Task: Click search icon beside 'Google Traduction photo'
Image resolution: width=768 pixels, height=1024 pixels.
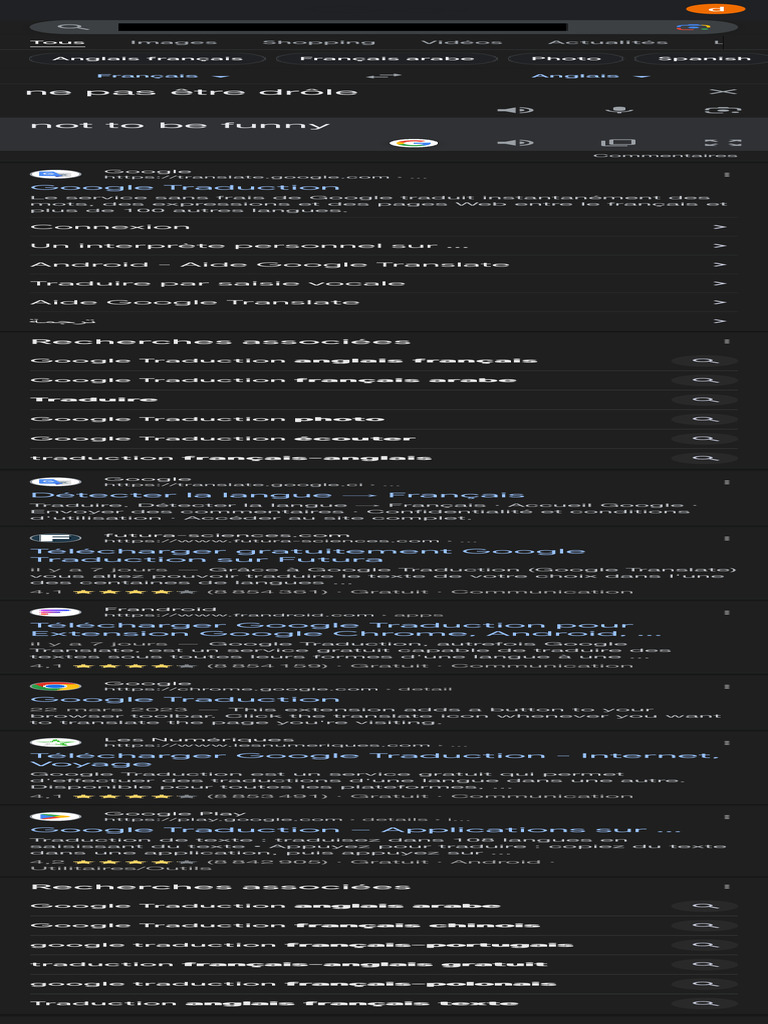Action: point(705,419)
